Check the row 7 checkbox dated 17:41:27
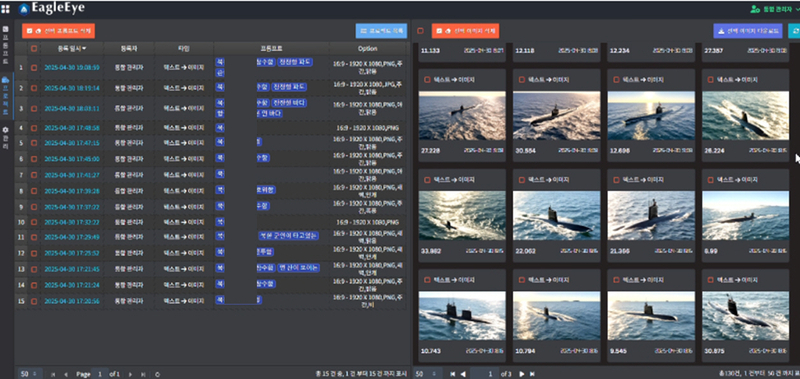The width and height of the screenshot is (800, 379). pos(34,175)
